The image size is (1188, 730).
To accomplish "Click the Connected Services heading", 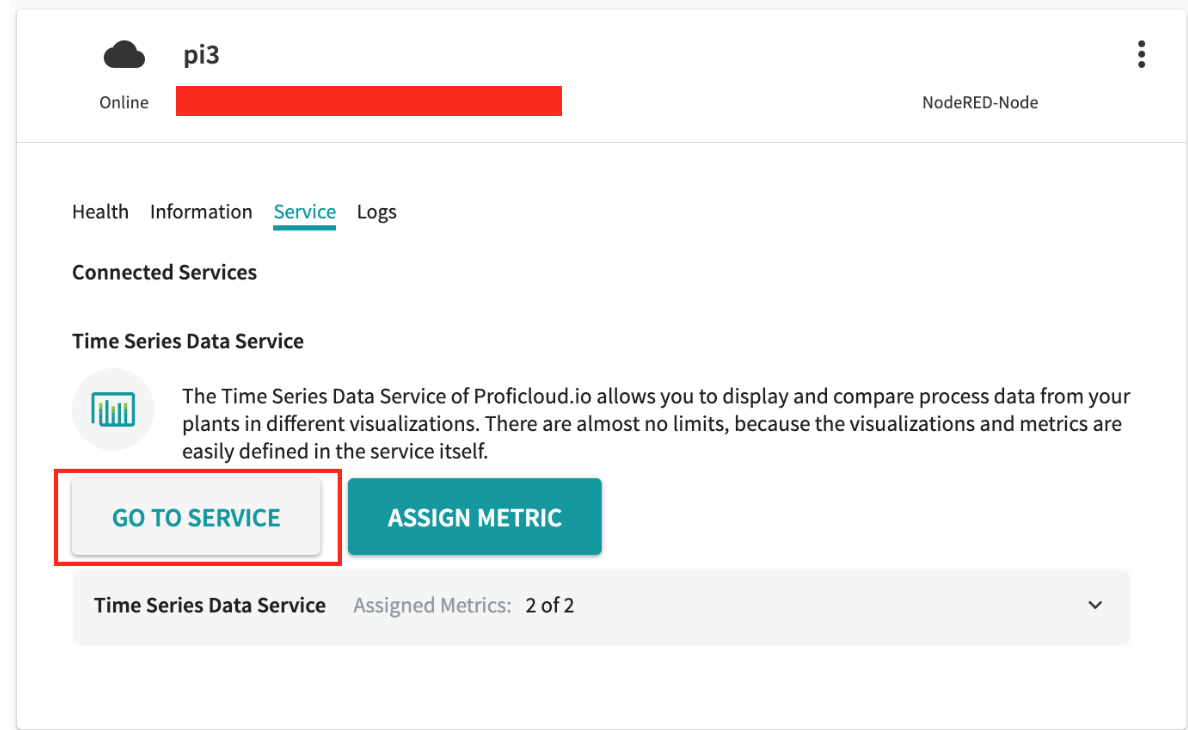I will point(164,273).
